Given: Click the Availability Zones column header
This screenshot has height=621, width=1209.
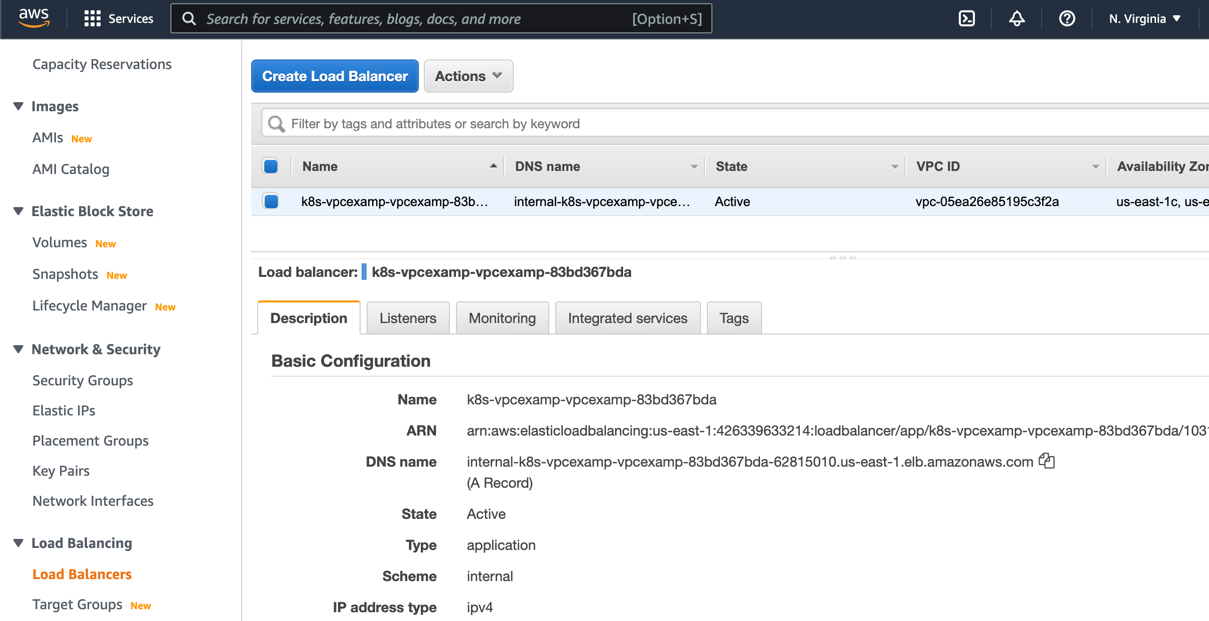Looking at the screenshot, I should click(x=1162, y=166).
